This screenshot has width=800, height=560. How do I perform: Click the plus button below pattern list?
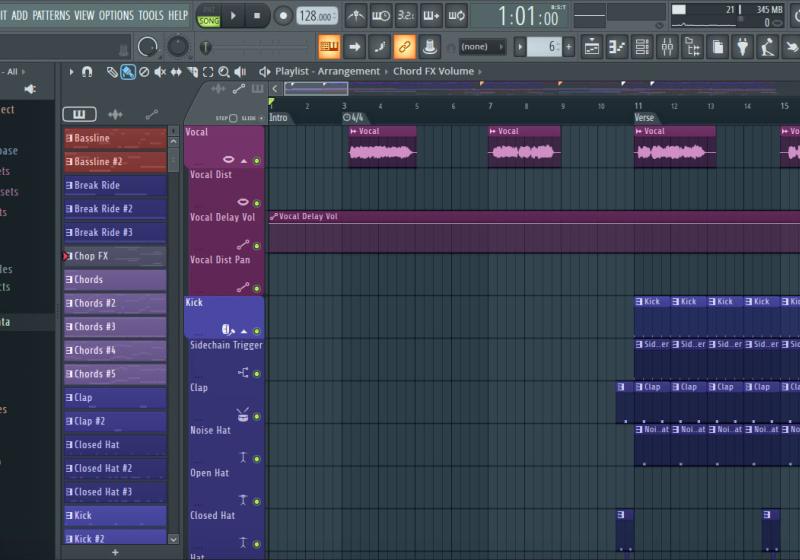(115, 552)
